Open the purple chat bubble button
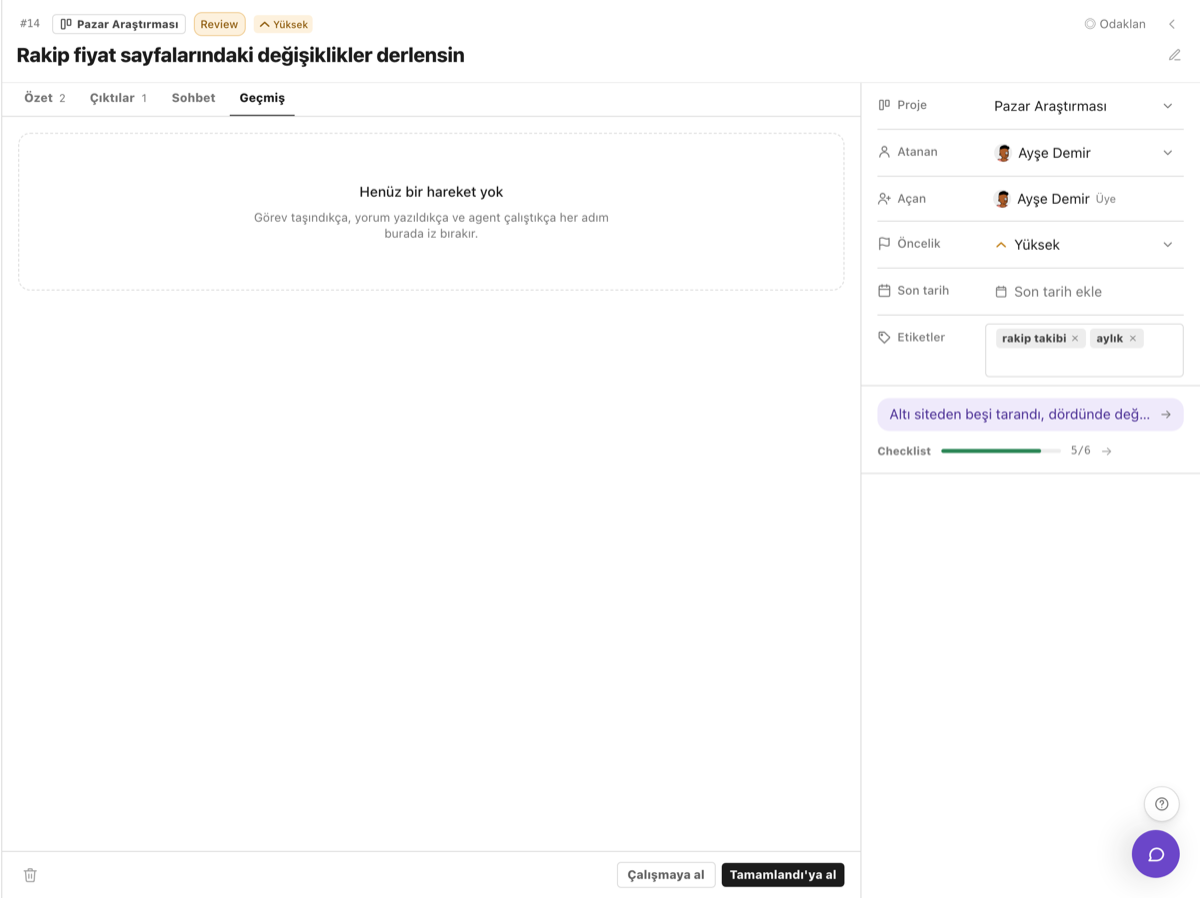The width and height of the screenshot is (1200, 898). (x=1156, y=854)
